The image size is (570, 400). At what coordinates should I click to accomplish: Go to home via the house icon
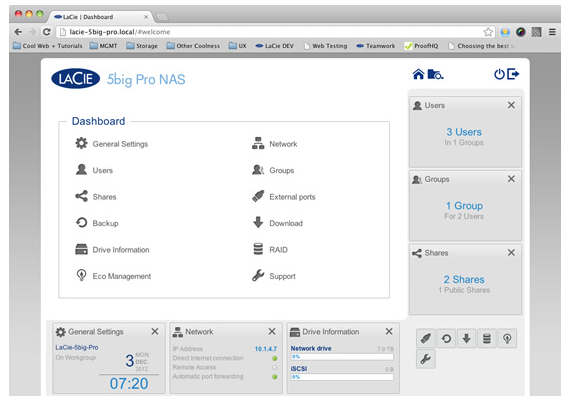pyautogui.click(x=418, y=74)
